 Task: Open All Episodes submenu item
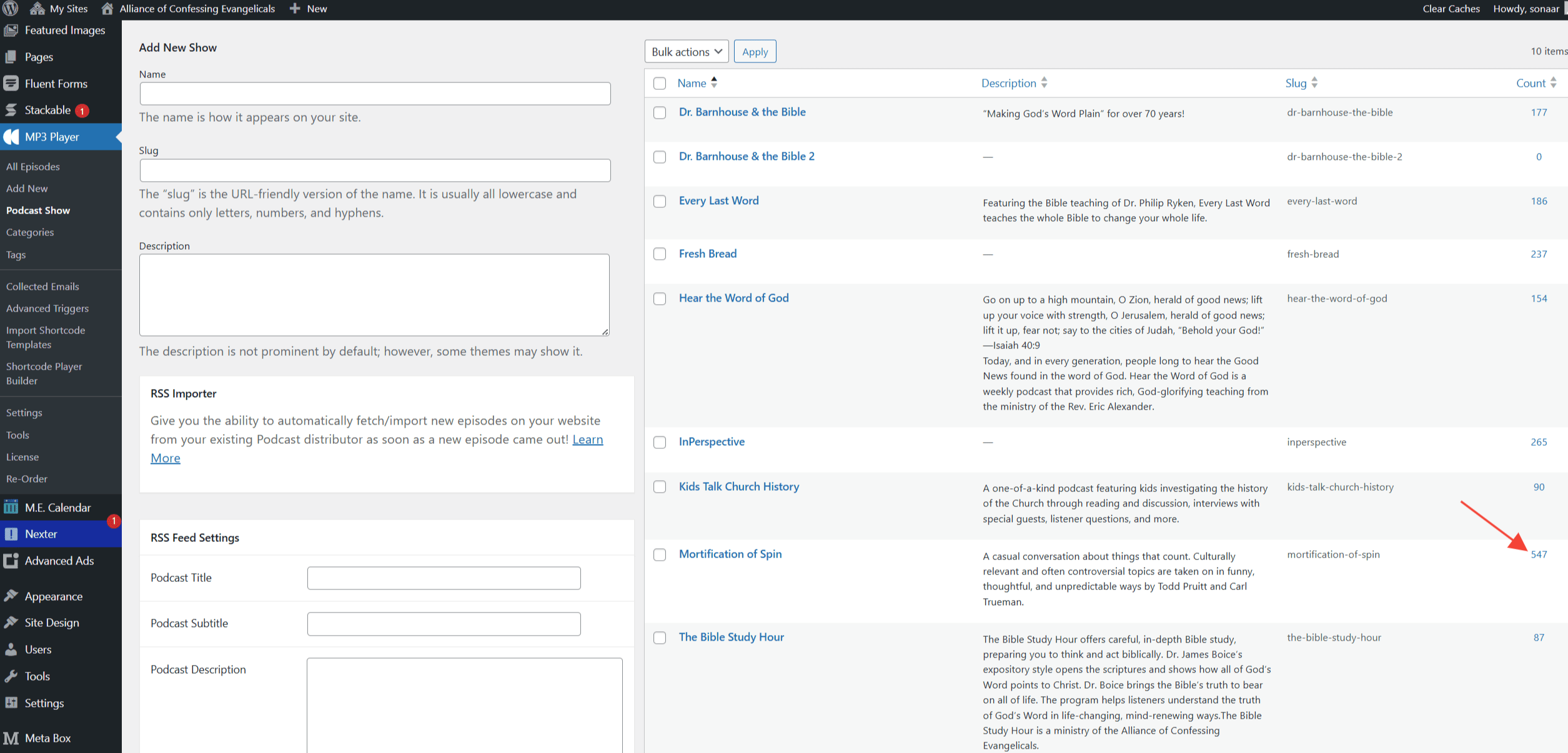click(33, 167)
